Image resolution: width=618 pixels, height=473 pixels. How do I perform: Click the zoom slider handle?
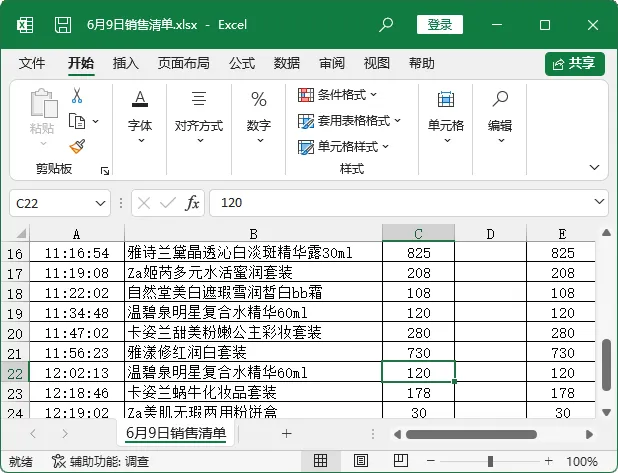coord(490,461)
